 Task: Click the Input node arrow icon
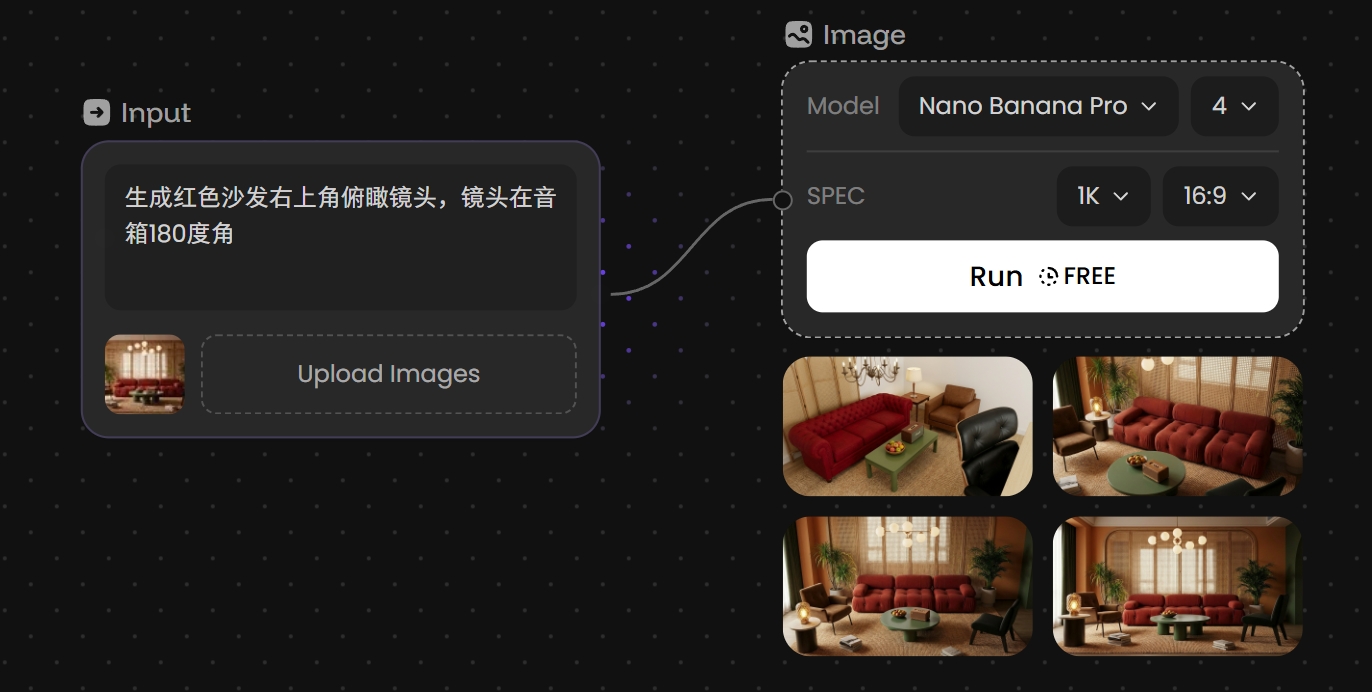pyautogui.click(x=96, y=113)
